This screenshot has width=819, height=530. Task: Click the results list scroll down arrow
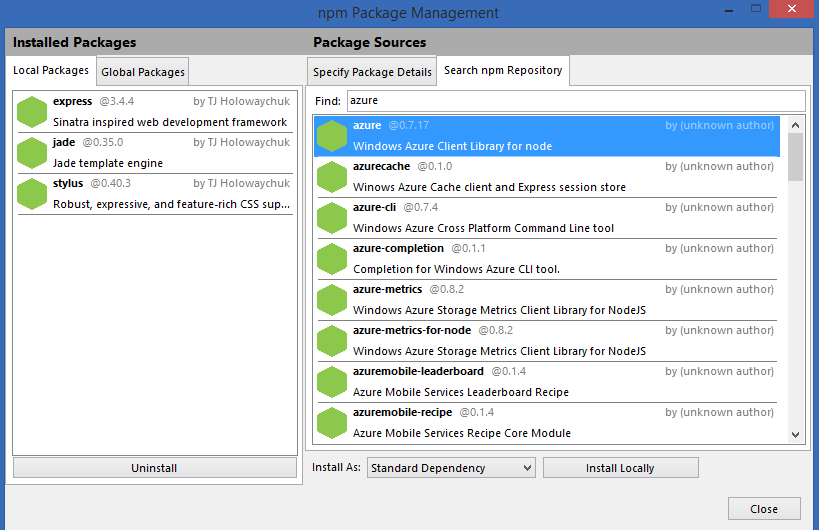pos(795,434)
